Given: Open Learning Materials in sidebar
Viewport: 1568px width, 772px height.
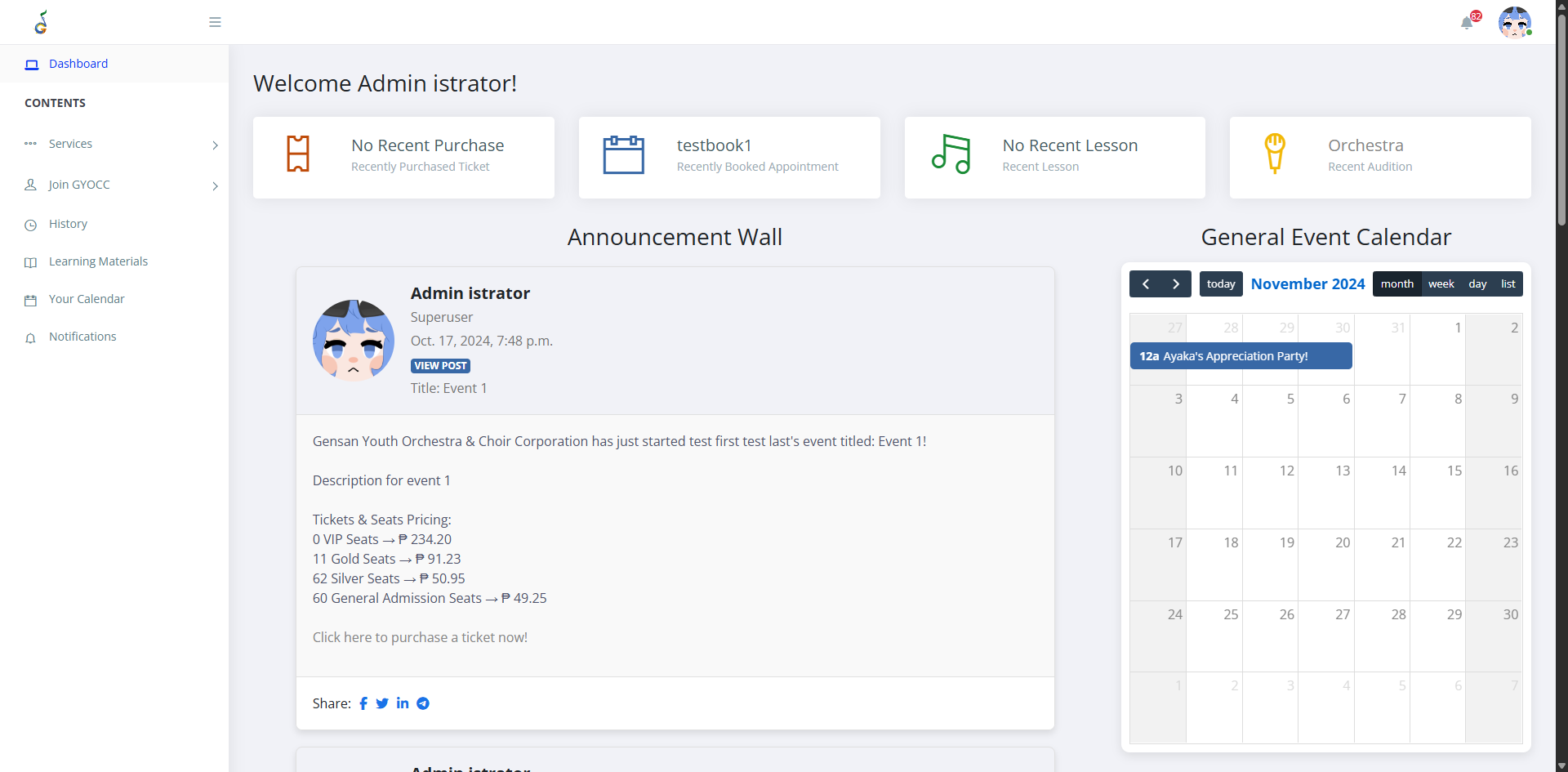Looking at the screenshot, I should 98,261.
